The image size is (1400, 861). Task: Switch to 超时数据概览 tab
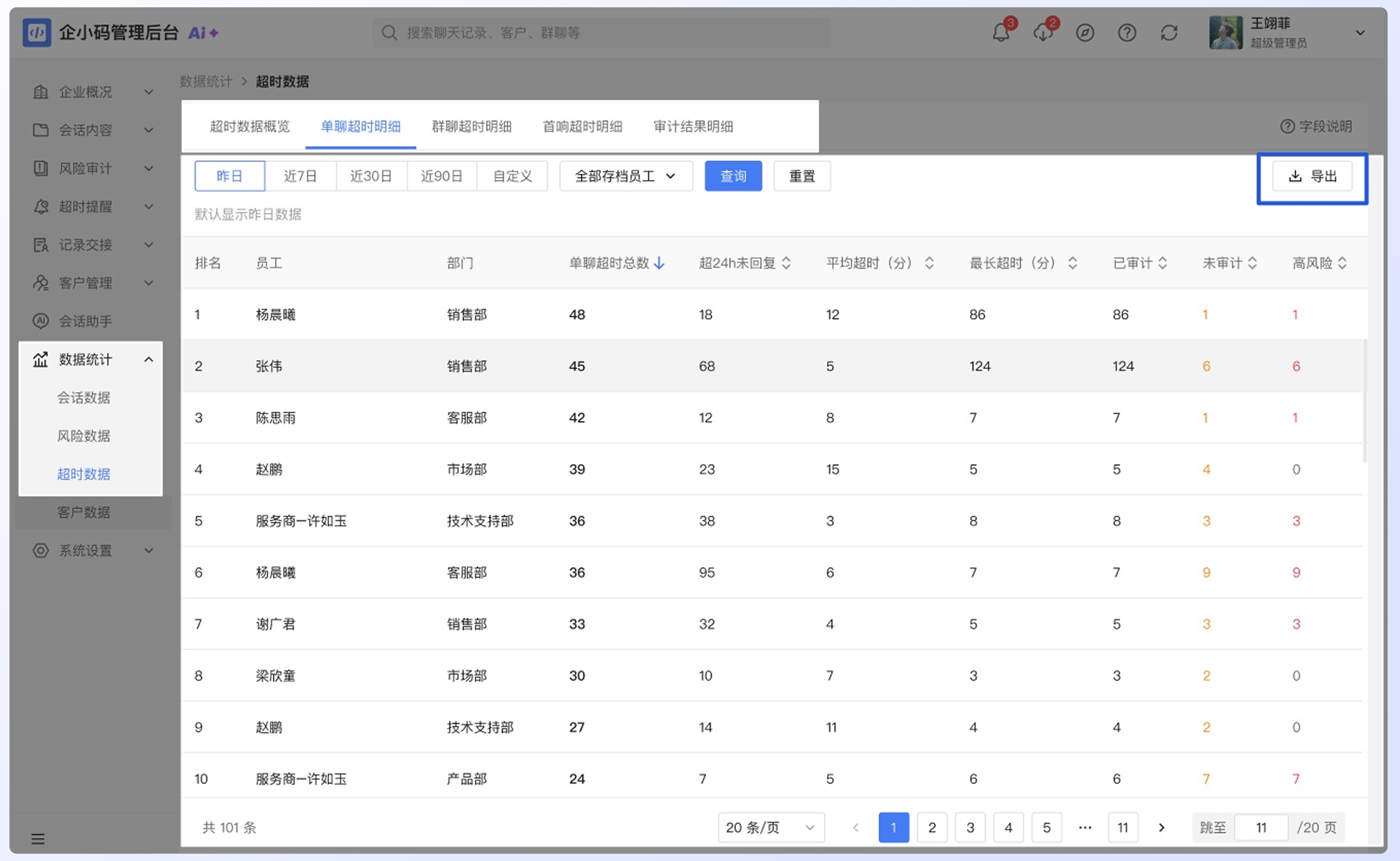click(249, 126)
